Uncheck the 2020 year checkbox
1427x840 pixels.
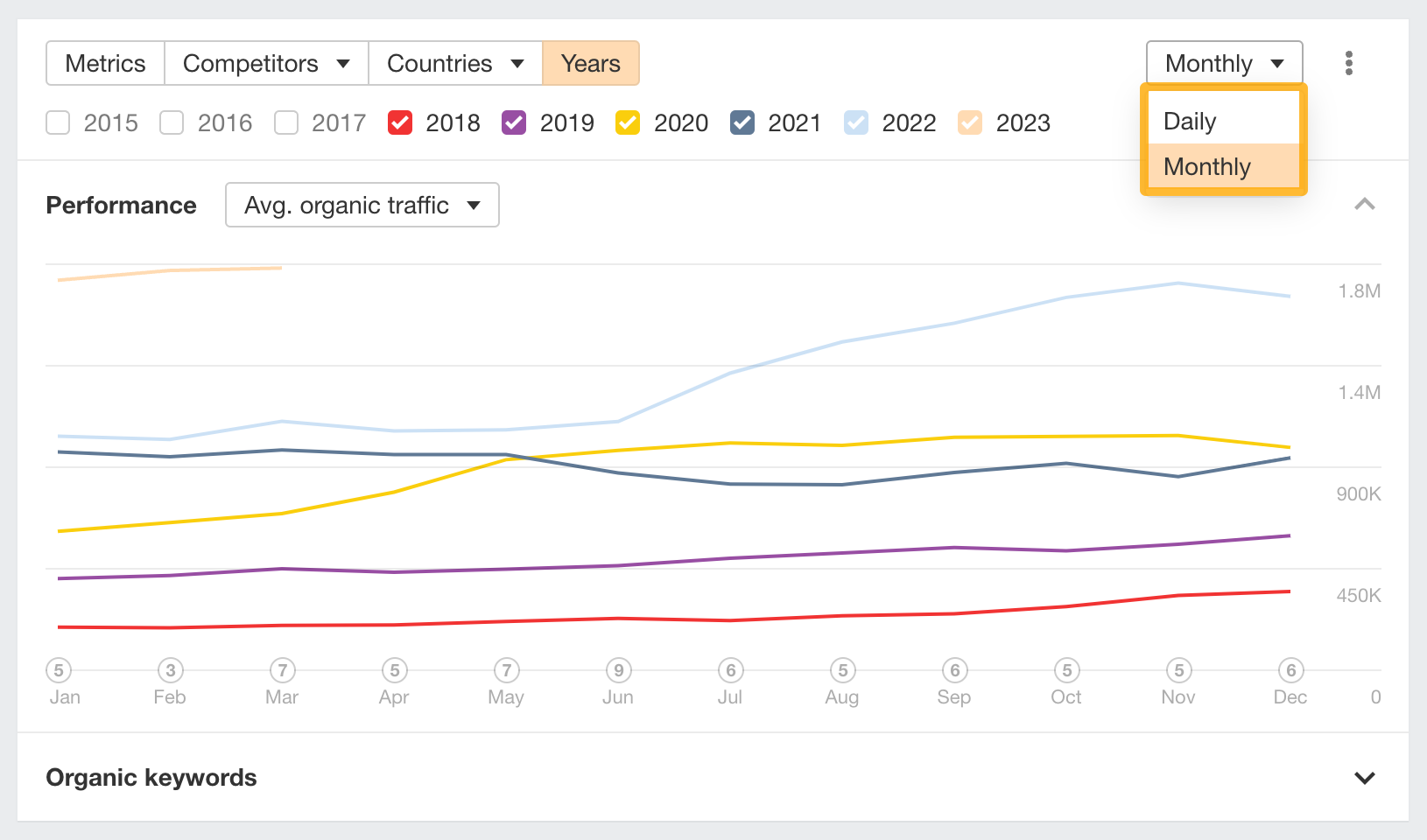click(x=628, y=122)
